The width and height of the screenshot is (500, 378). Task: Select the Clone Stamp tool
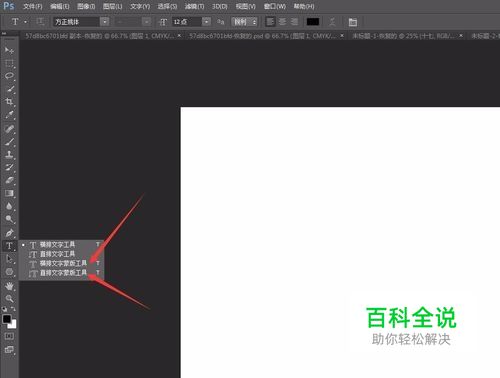click(9, 154)
